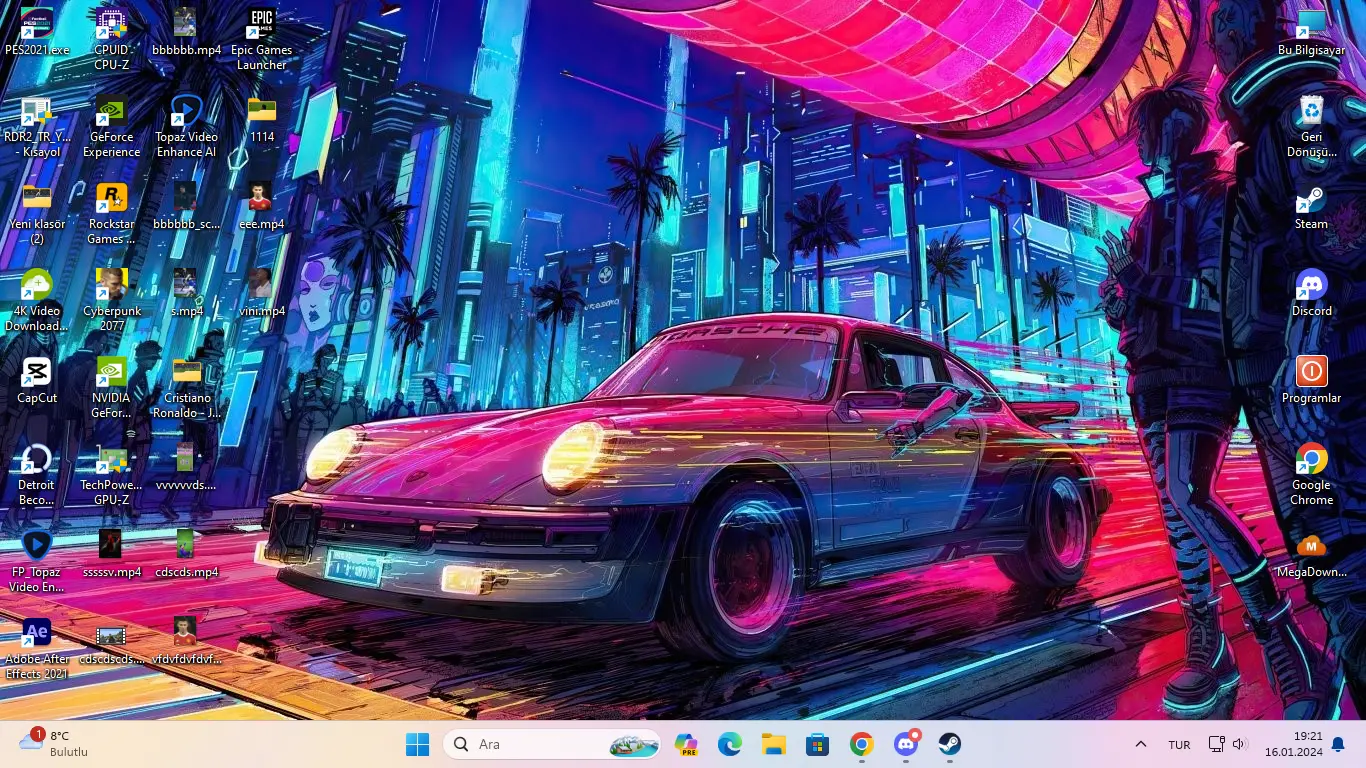Open Adobe After Effects 2021
Viewport: 1366px width, 768px height.
37,648
